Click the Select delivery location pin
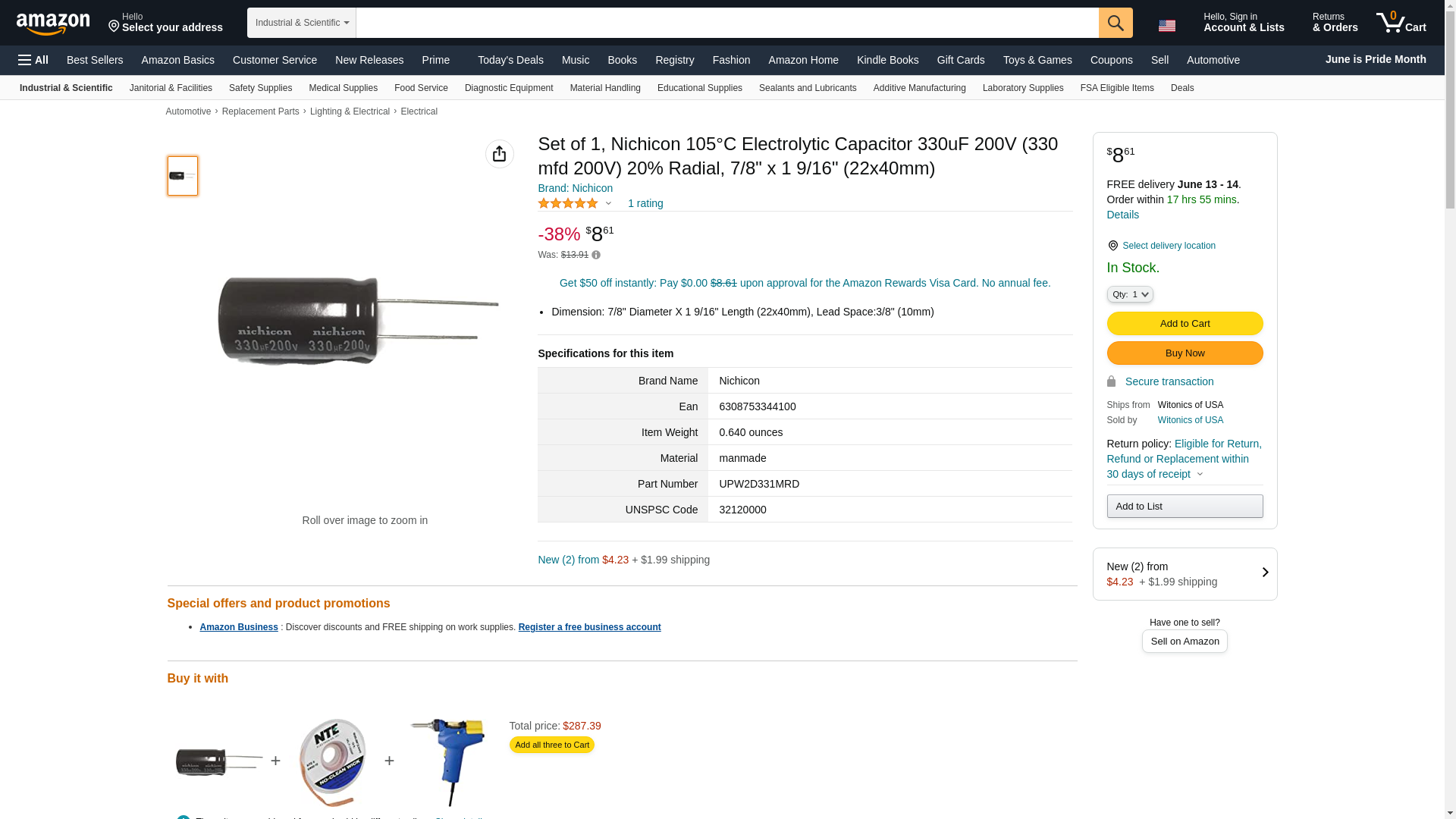Screen dimensions: 1456x819 (x=1112, y=246)
